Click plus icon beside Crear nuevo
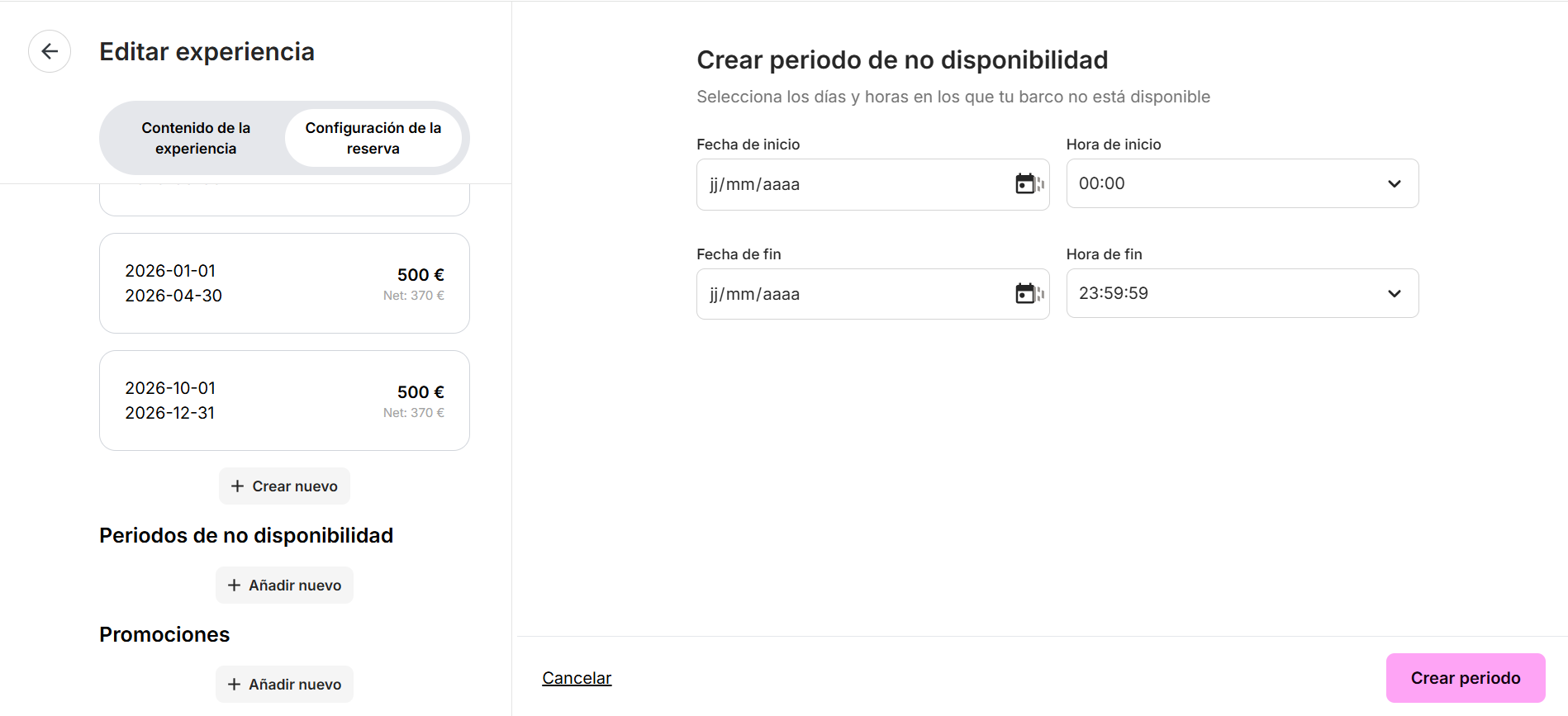Image resolution: width=1568 pixels, height=716 pixels. [x=237, y=486]
